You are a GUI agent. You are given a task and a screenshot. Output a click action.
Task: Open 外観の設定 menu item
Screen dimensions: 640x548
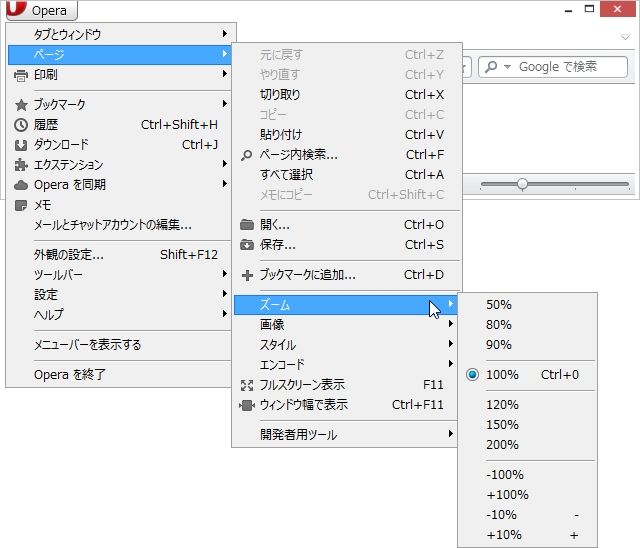(120, 255)
